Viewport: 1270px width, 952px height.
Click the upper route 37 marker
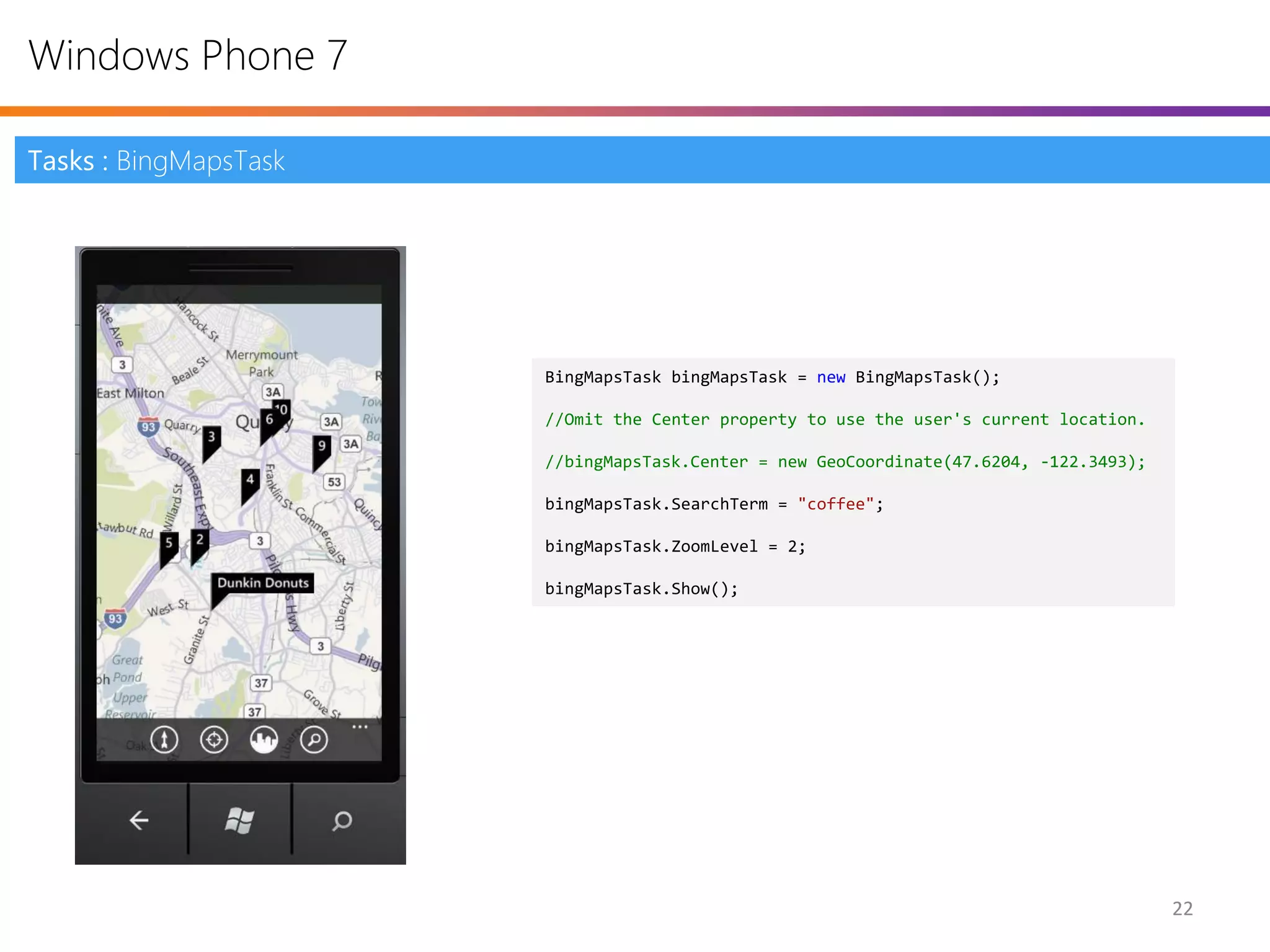pyautogui.click(x=261, y=683)
